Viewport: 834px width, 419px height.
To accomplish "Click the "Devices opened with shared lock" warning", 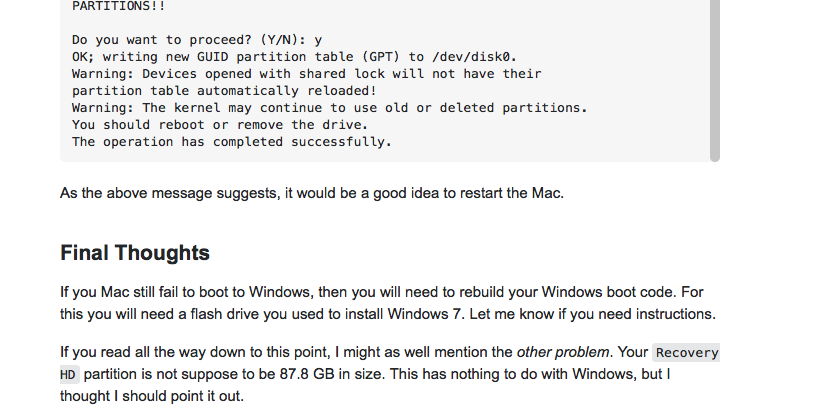I will 306,74.
